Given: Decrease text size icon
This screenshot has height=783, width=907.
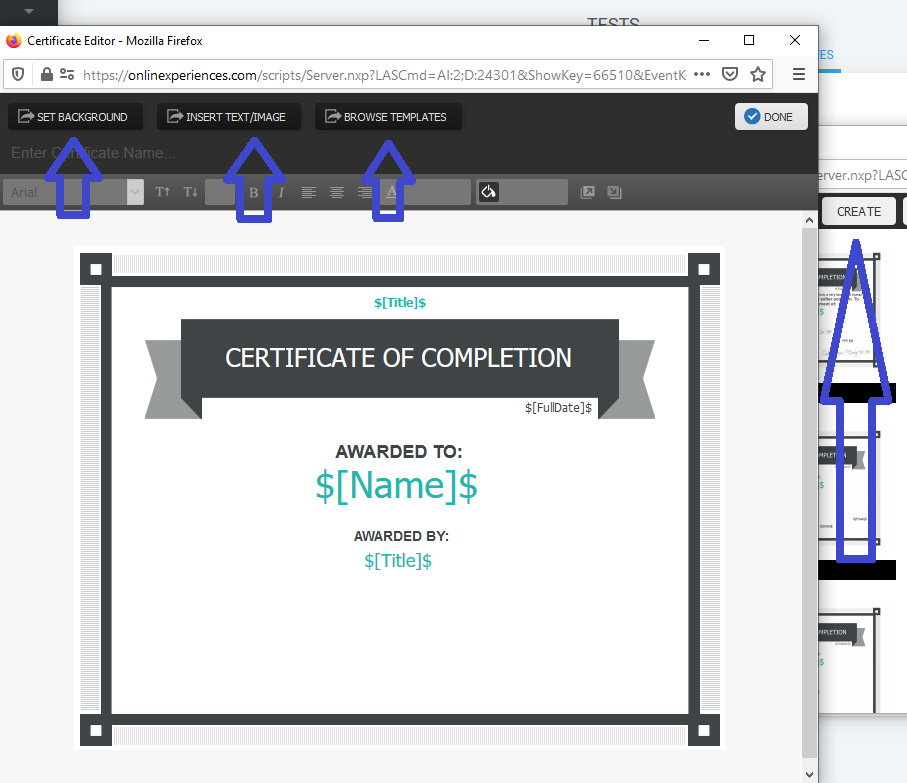Looking at the screenshot, I should click(190, 192).
